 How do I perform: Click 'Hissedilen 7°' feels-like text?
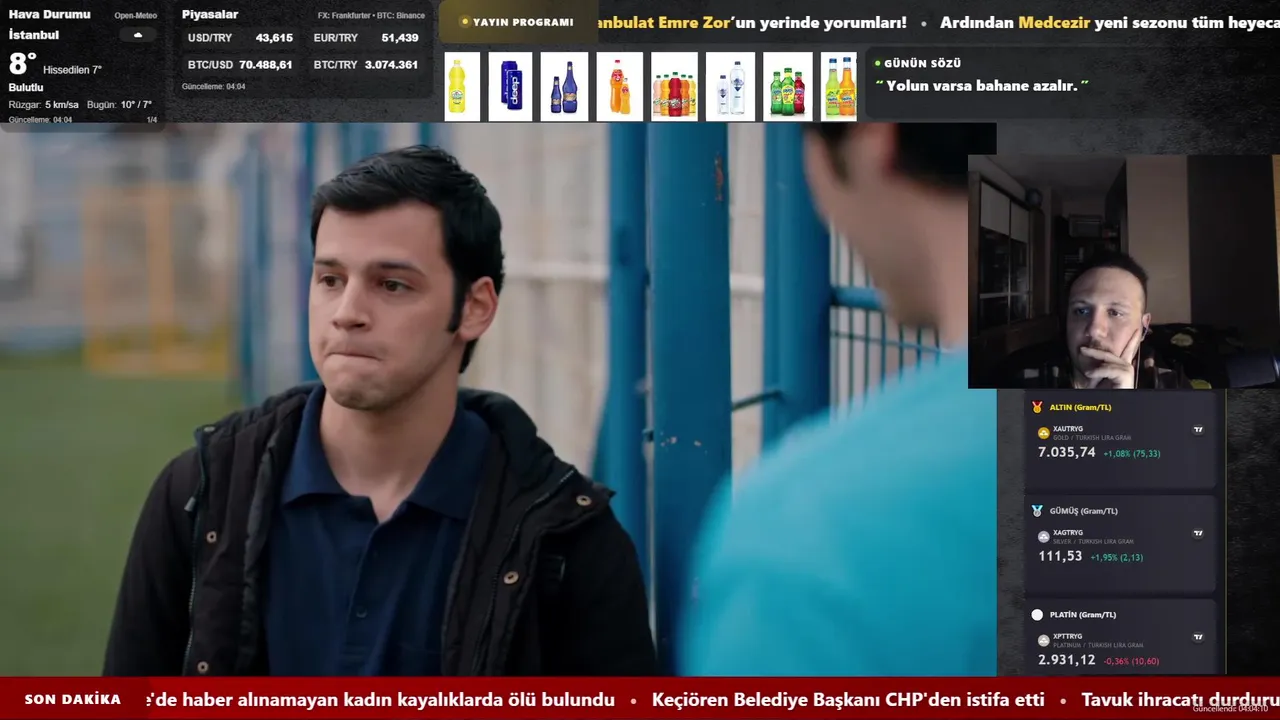[72, 70]
